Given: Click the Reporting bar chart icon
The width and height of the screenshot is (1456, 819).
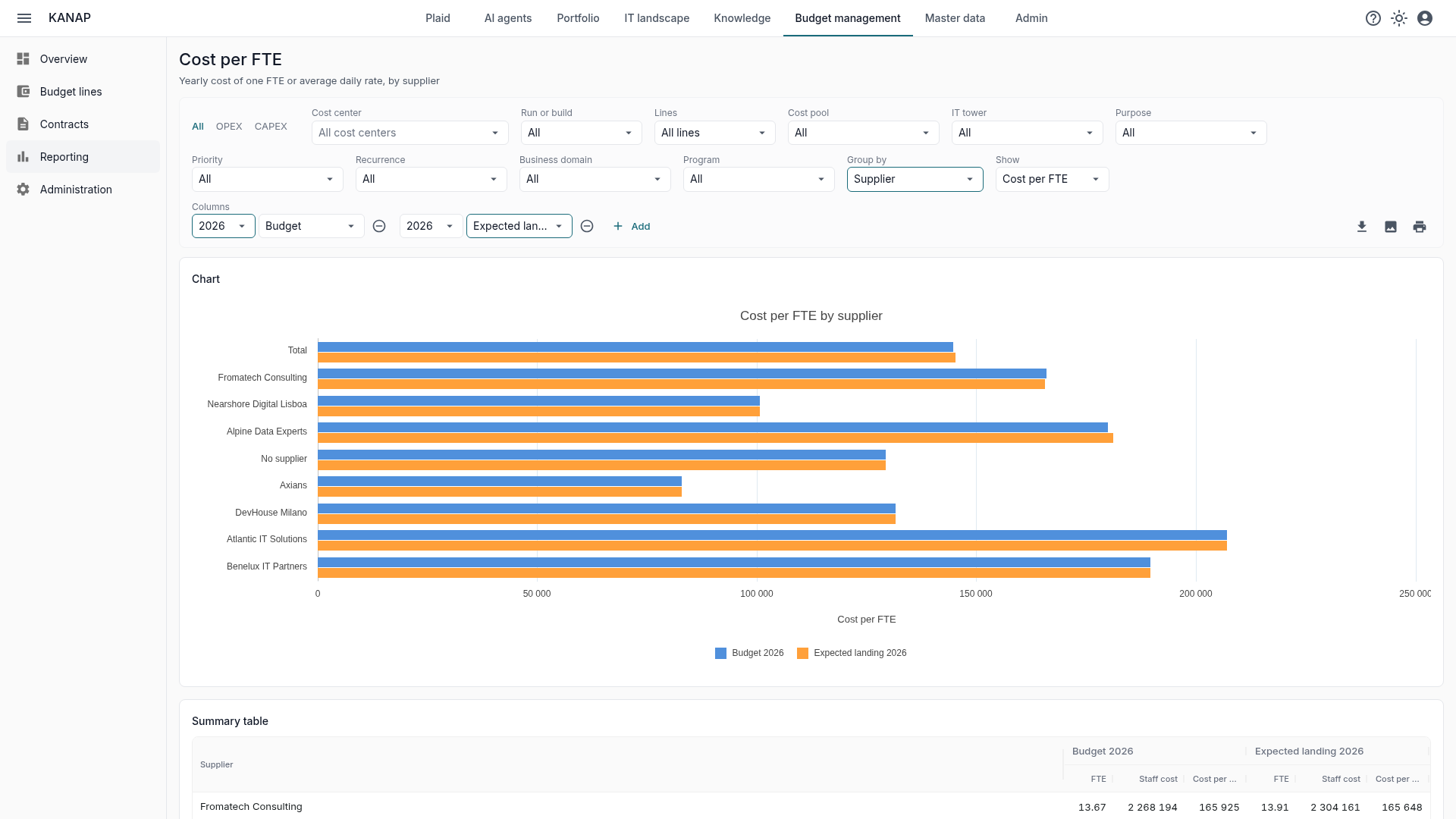Looking at the screenshot, I should 24,157.
